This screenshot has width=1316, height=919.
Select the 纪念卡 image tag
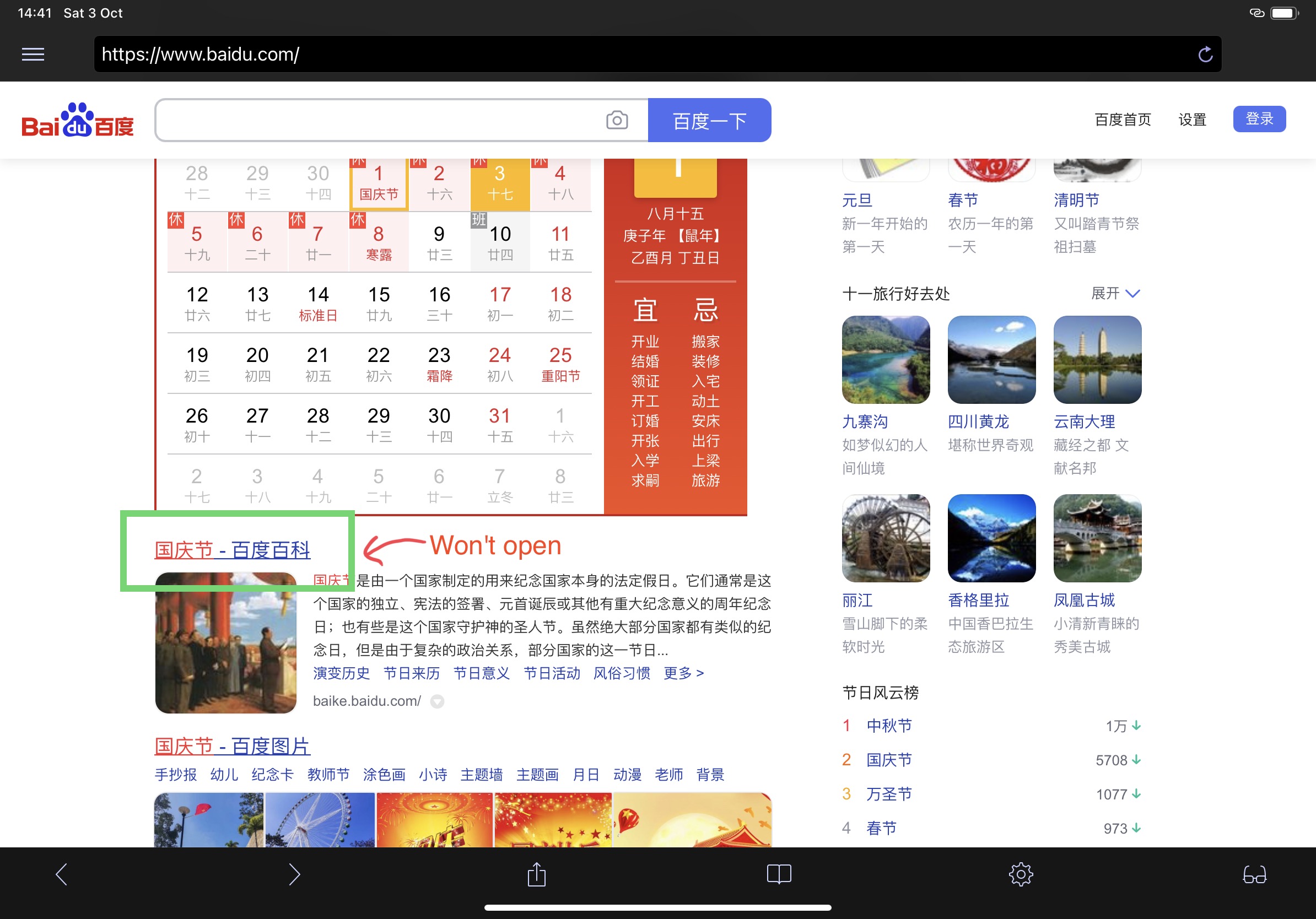272,775
